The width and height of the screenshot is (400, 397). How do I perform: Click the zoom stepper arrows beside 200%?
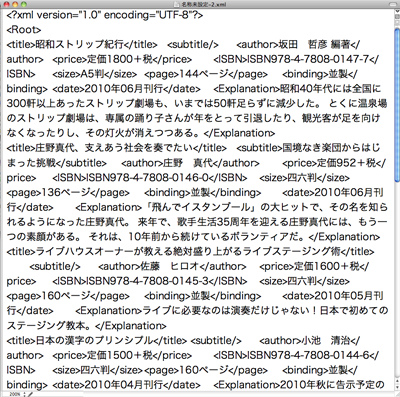click(x=24, y=394)
